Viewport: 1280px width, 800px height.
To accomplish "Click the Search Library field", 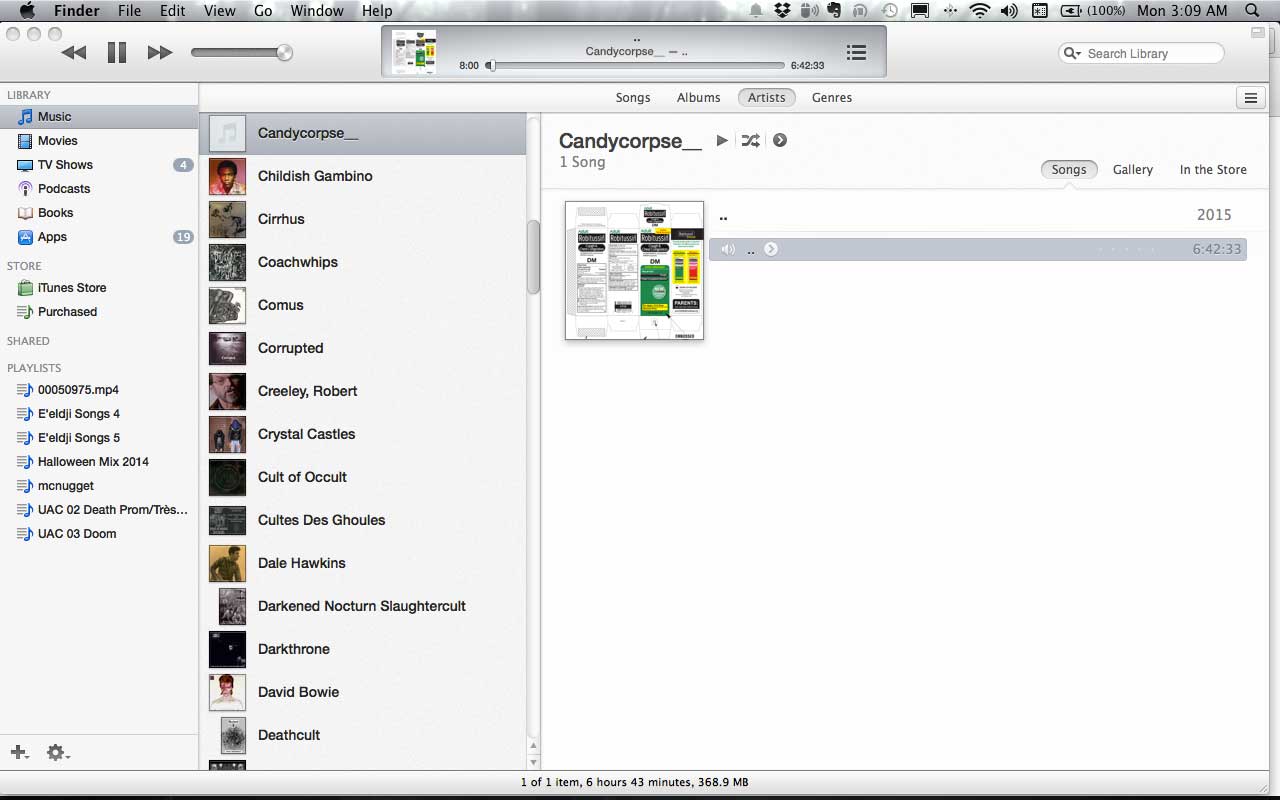I will pos(1141,53).
